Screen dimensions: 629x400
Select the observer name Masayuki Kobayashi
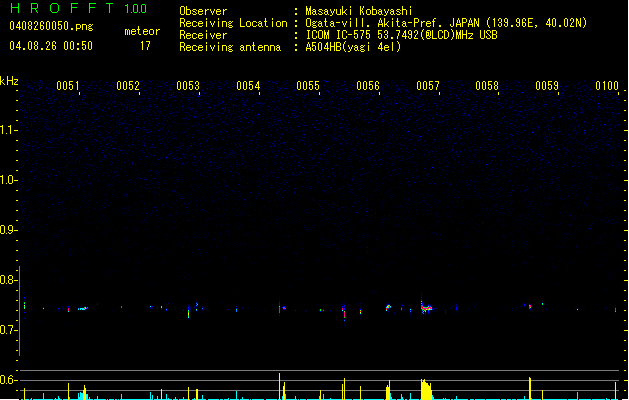point(359,11)
